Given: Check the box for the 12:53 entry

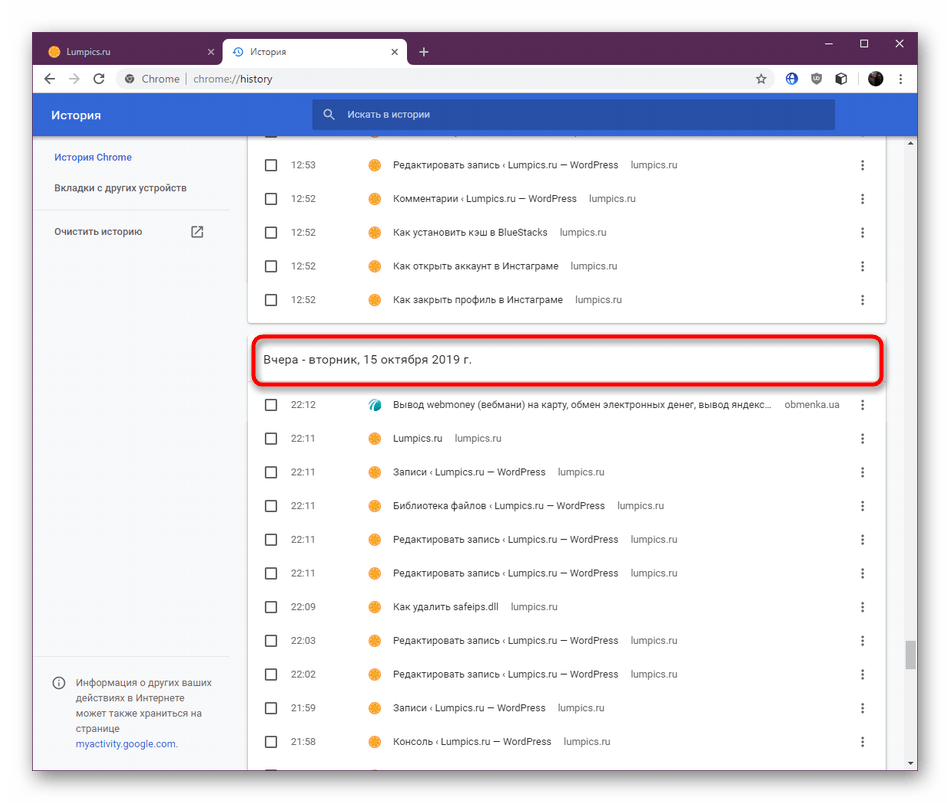Looking at the screenshot, I should click(271, 165).
